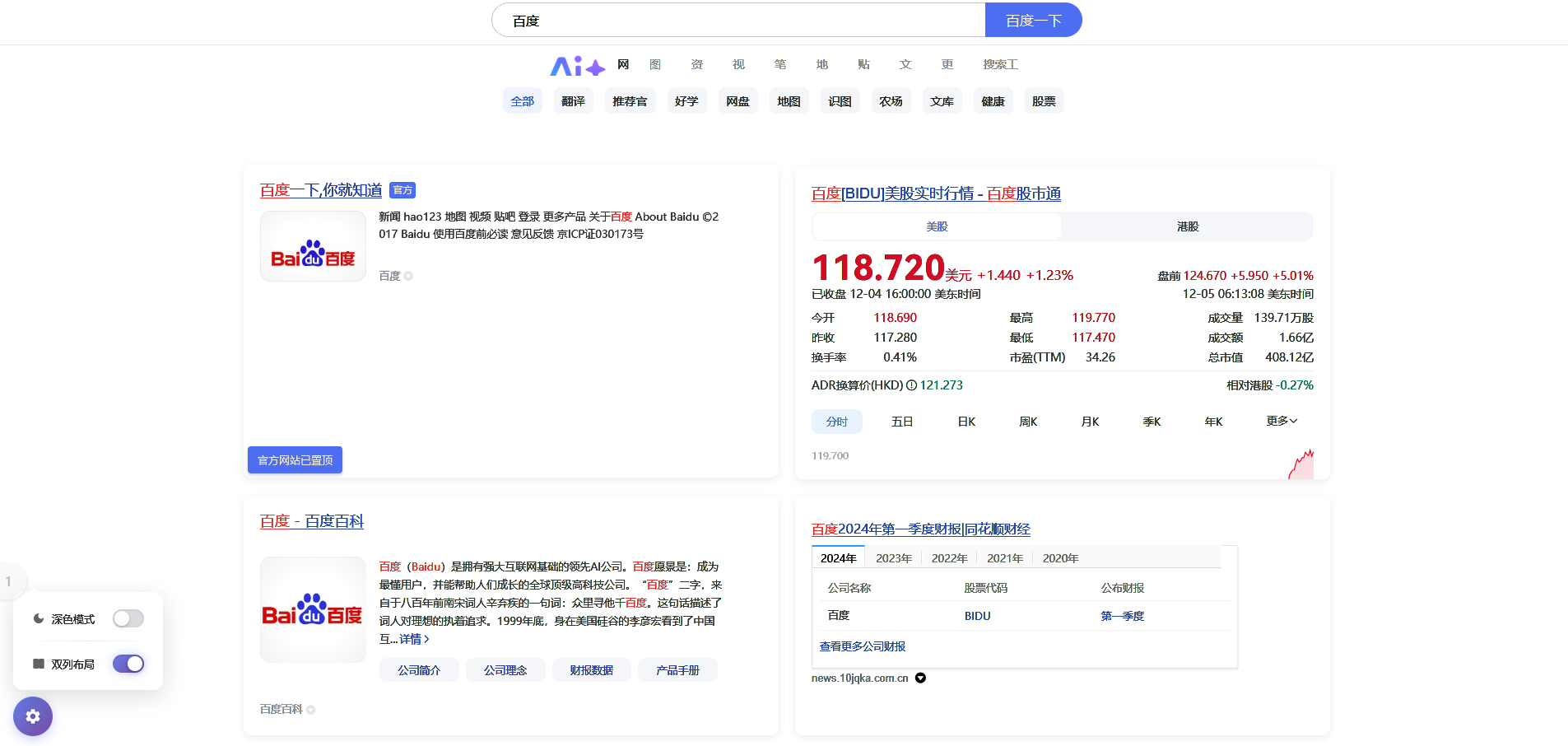
Task: Select the 识图 filter chip
Action: pyautogui.click(x=840, y=101)
